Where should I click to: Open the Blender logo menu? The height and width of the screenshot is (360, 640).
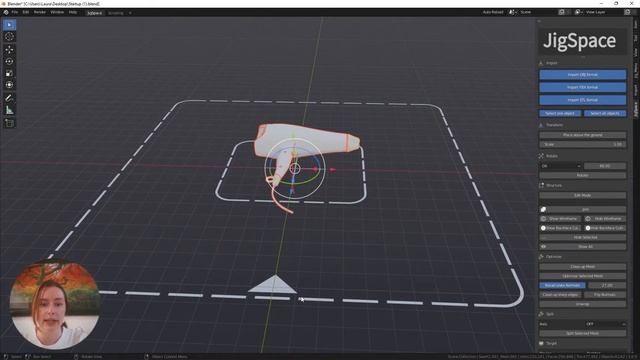6,13
